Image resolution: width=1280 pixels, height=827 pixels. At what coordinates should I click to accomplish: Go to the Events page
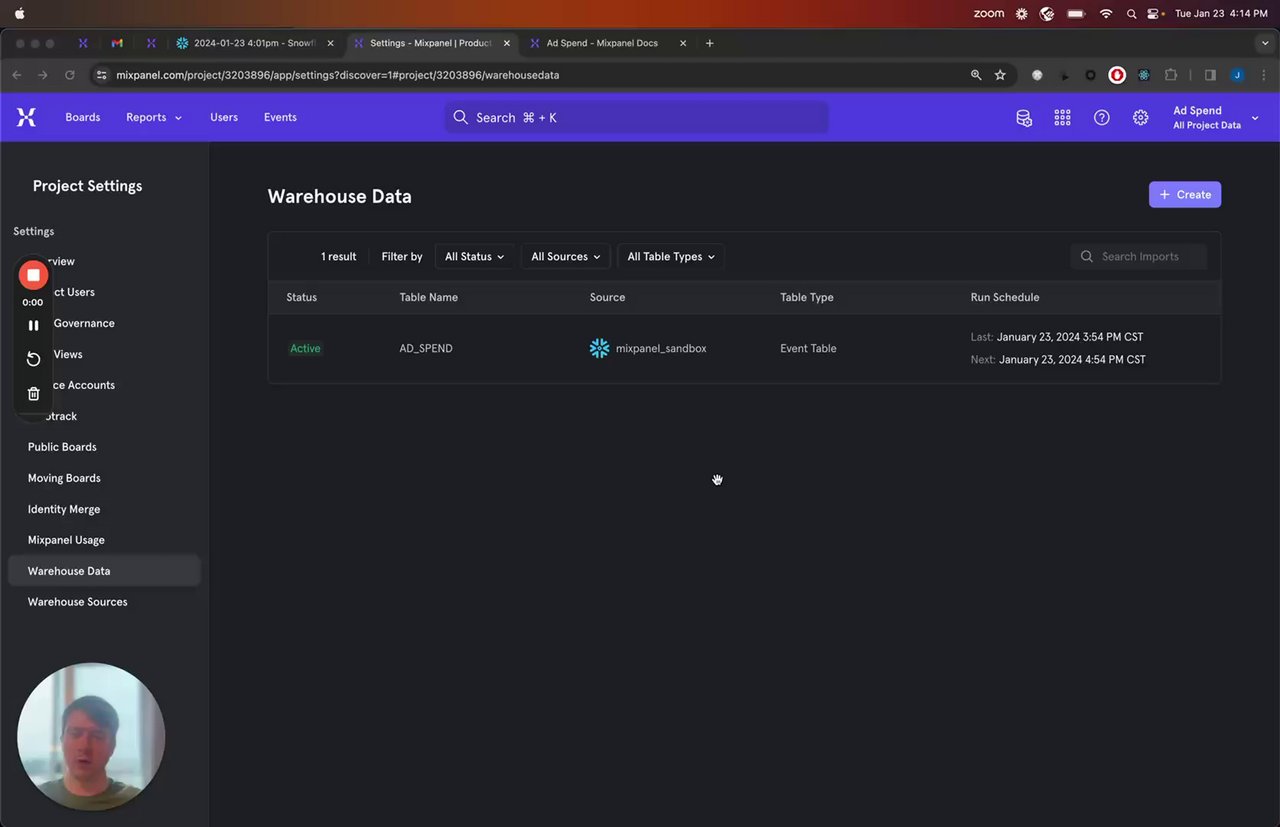coord(280,117)
